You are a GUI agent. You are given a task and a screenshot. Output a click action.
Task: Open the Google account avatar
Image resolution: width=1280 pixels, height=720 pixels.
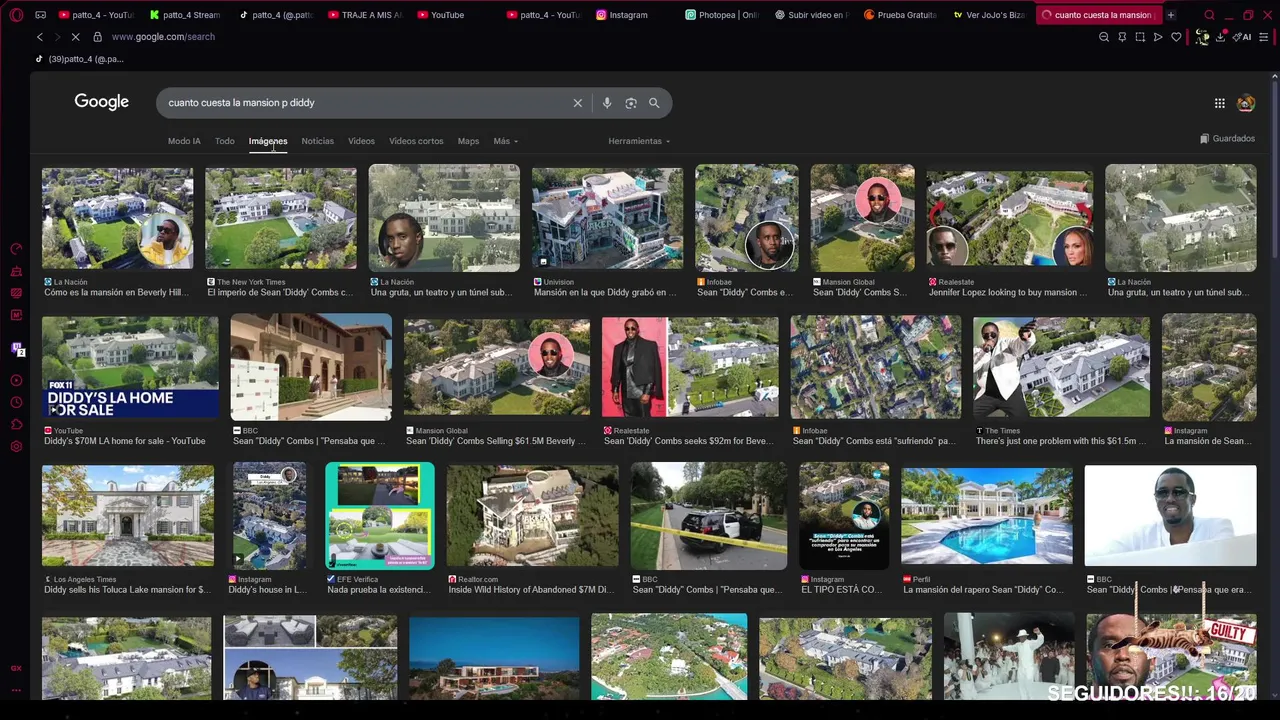(1246, 103)
